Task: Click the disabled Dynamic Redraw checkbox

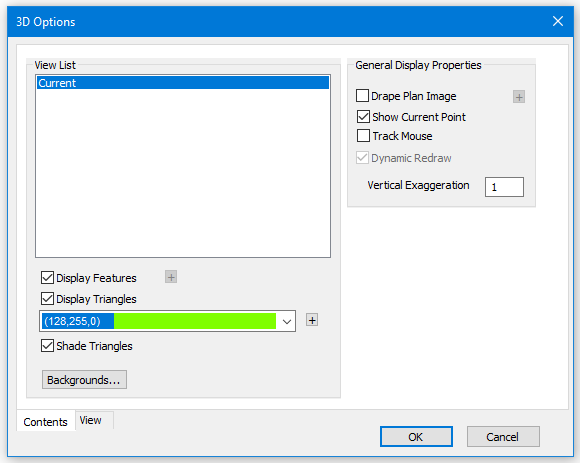Action: [x=362, y=158]
